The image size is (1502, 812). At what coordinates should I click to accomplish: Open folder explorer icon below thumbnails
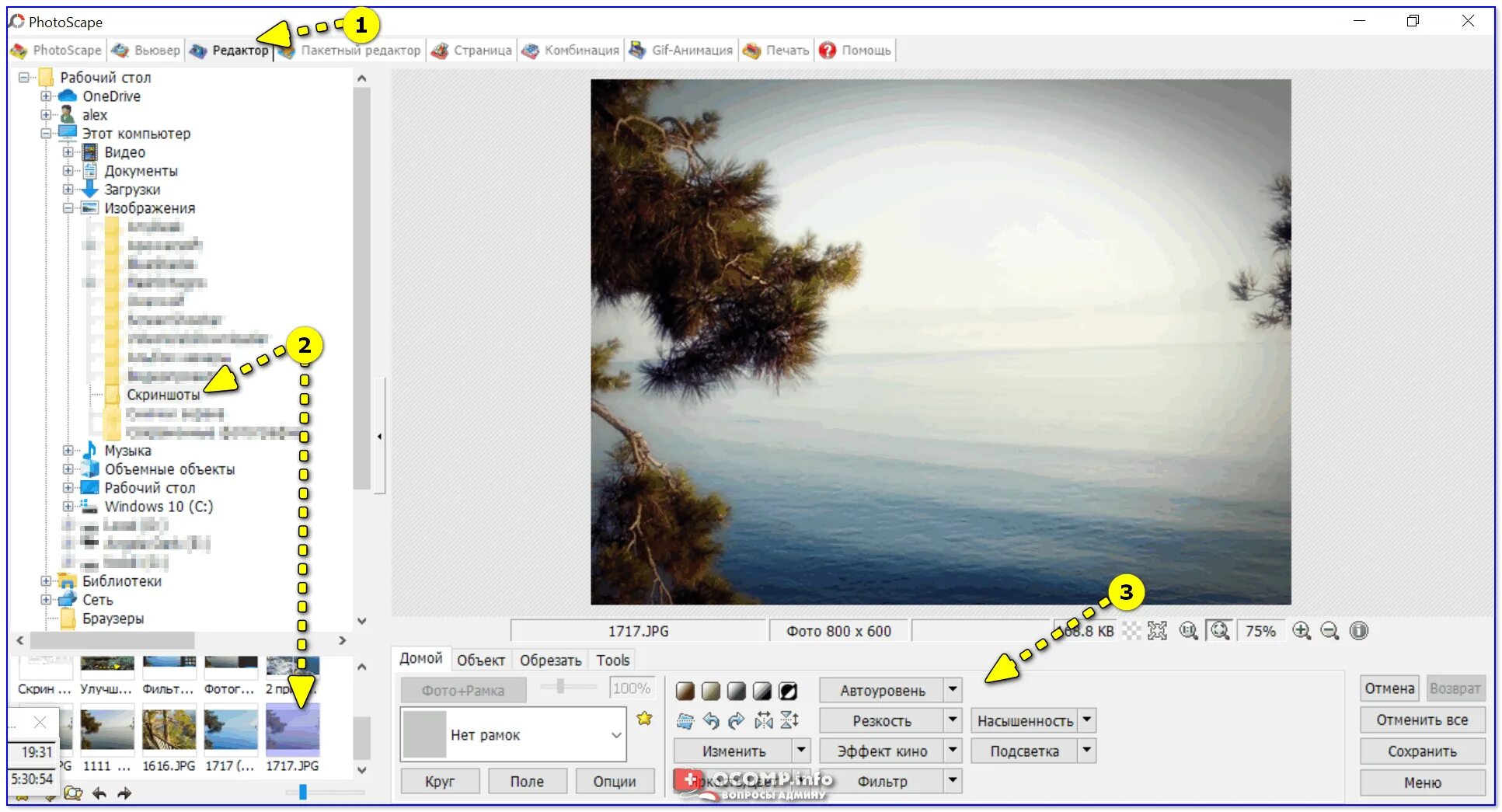coord(74,793)
